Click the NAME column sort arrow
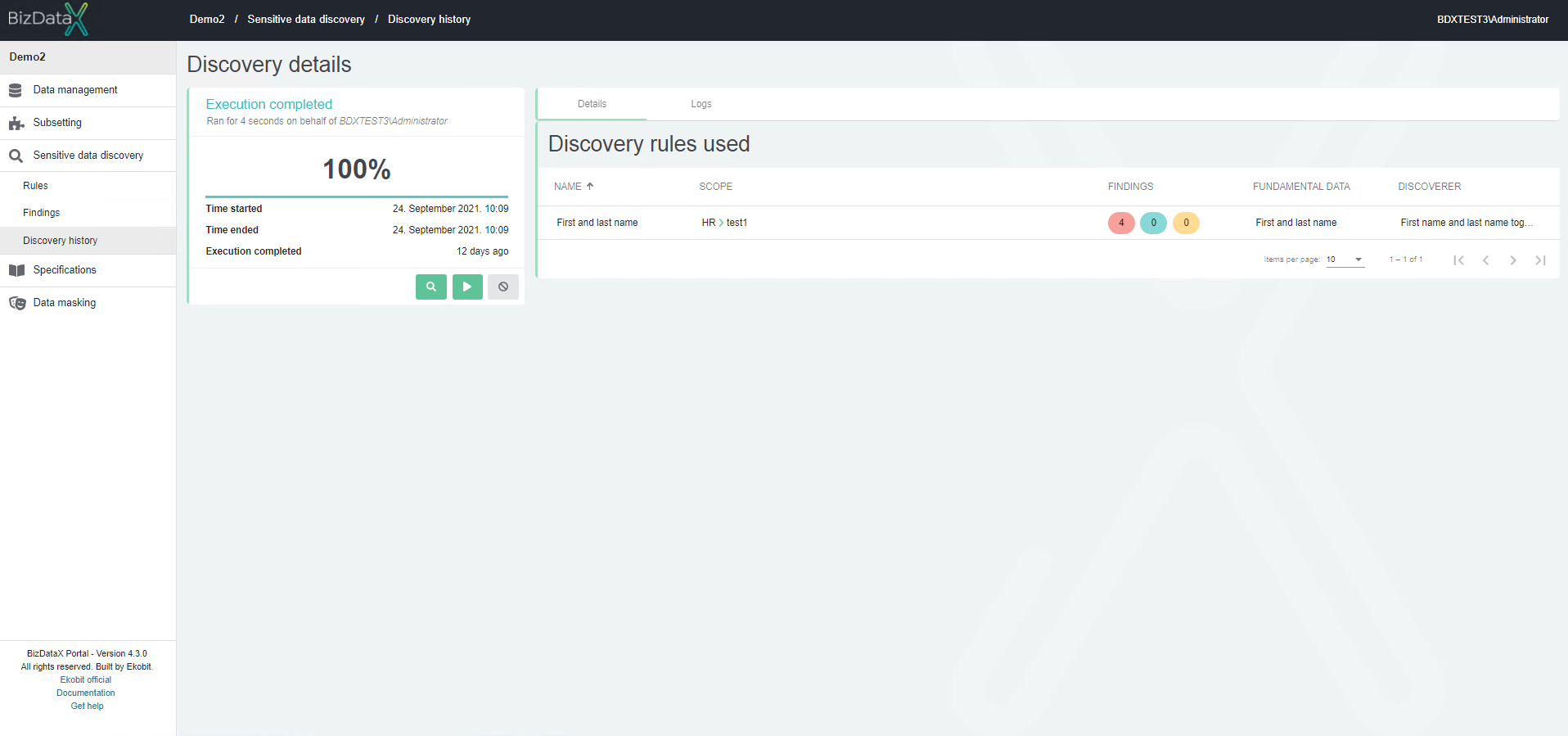This screenshot has height=736, width=1568. [590, 187]
